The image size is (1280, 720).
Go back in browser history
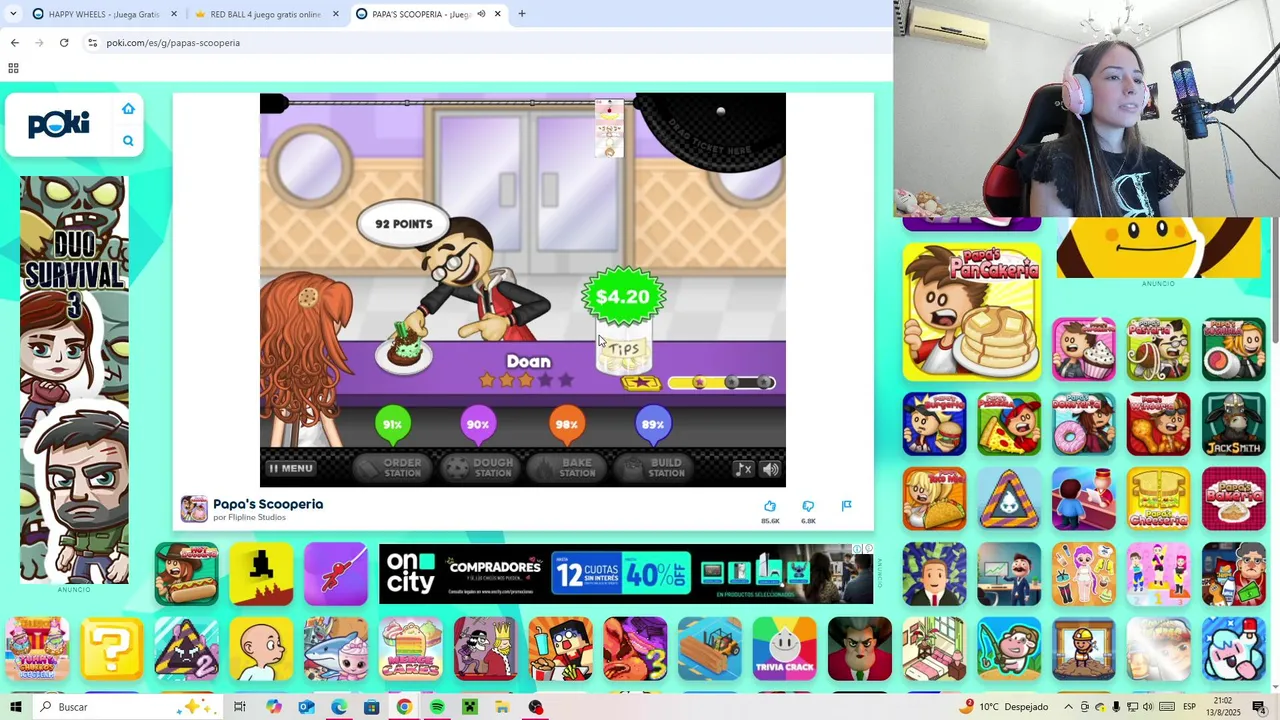click(x=14, y=43)
